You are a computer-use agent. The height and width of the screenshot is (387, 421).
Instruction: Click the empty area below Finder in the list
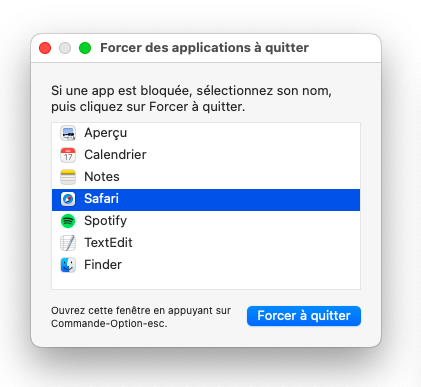[206, 282]
